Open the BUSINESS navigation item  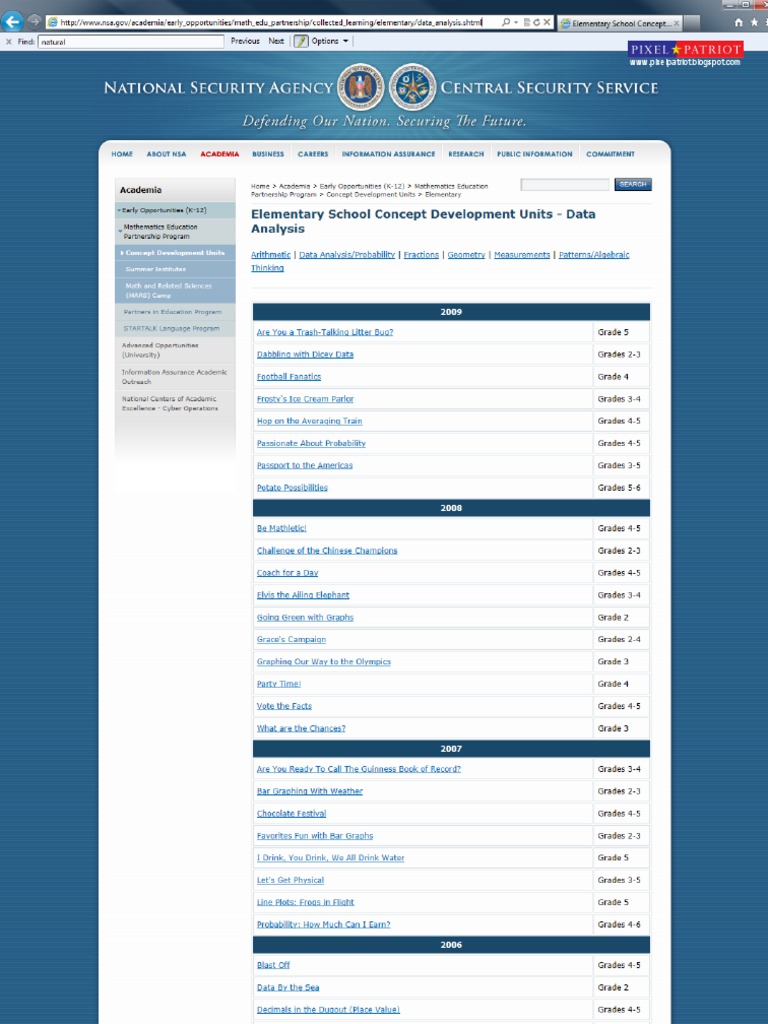click(x=268, y=154)
